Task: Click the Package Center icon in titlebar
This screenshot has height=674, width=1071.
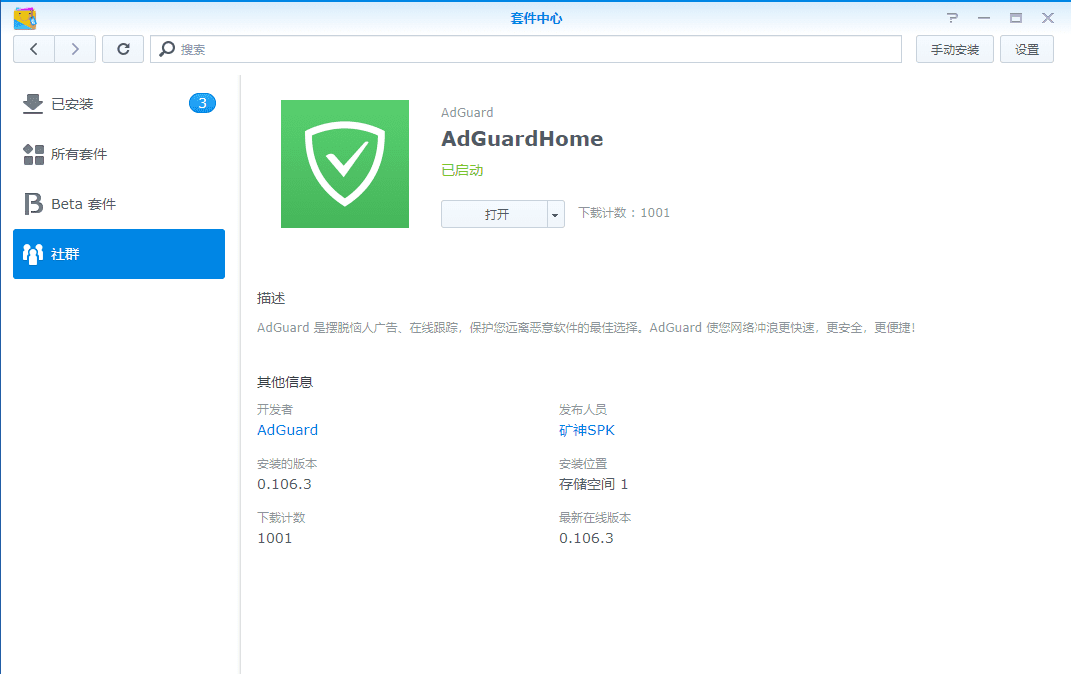Action: coord(22,16)
